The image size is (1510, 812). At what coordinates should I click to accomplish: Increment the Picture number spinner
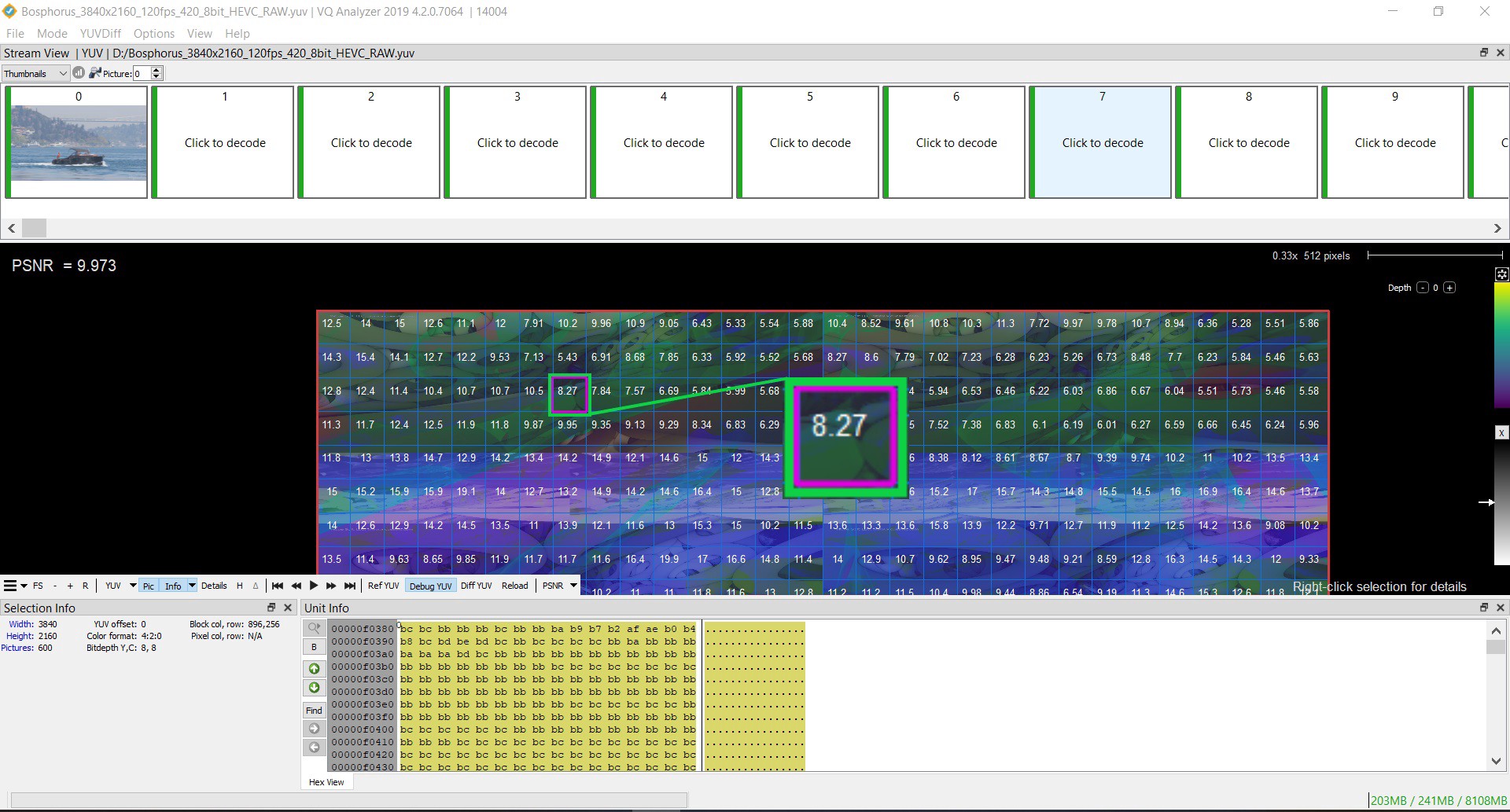[x=157, y=70]
